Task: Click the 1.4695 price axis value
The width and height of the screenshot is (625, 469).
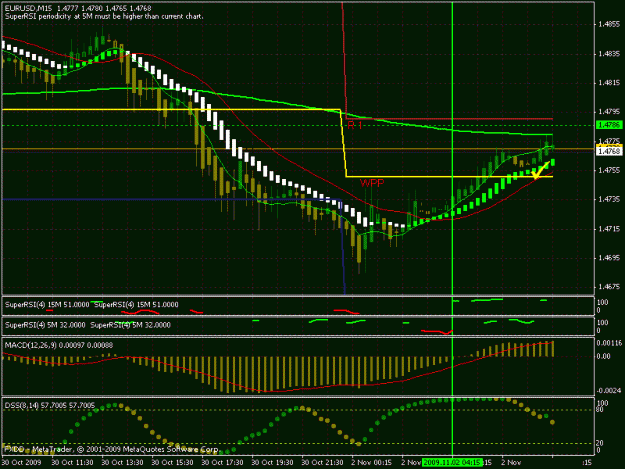Action: (609, 258)
